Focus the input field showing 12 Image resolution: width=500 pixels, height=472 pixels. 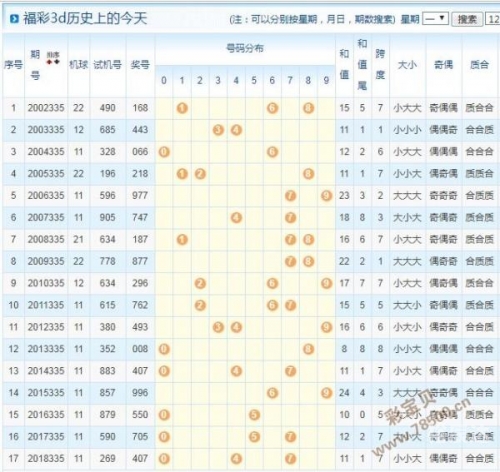[493, 19]
